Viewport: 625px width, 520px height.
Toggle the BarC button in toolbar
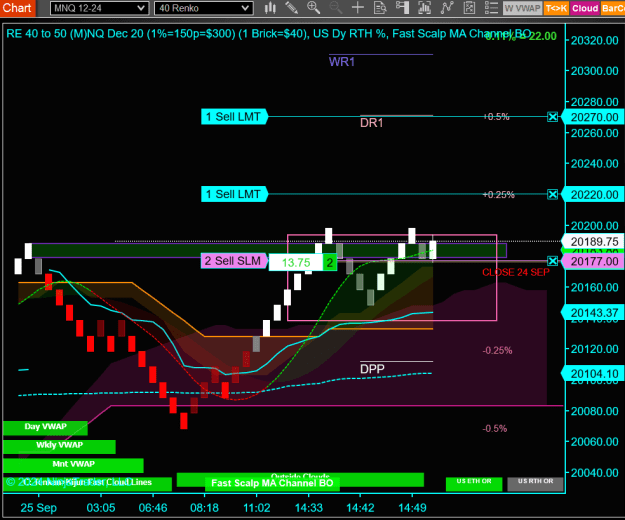[x=613, y=8]
